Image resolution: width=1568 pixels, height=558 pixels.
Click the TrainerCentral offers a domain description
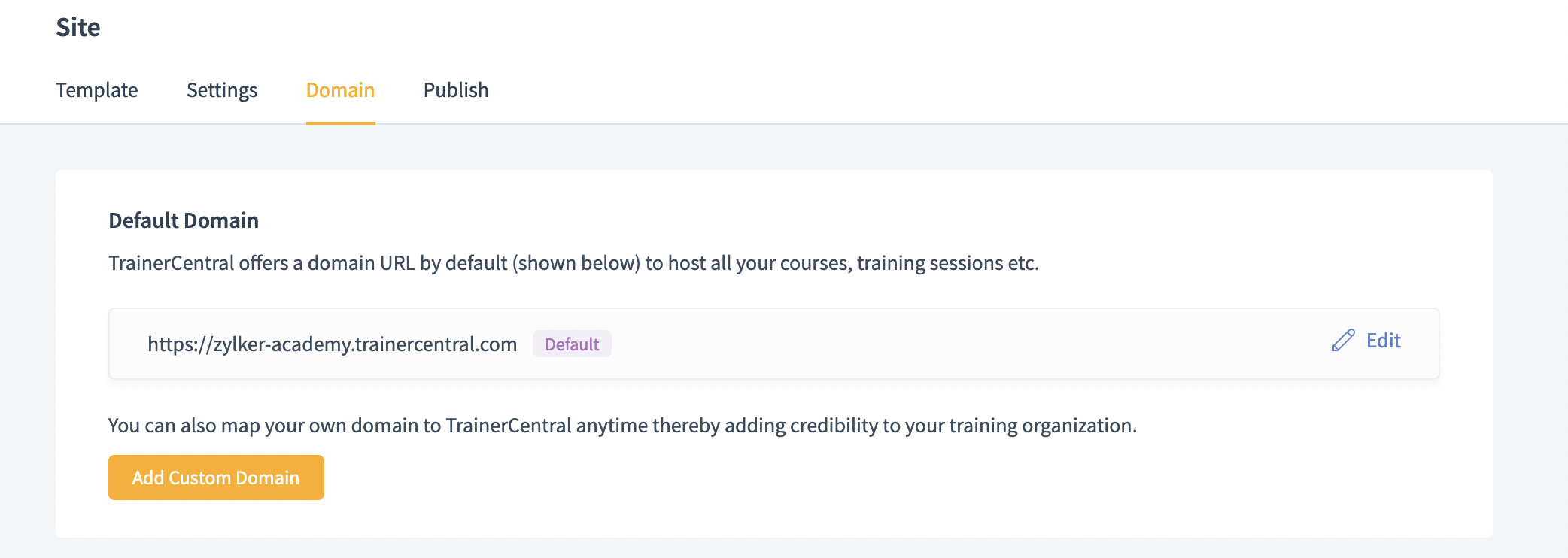click(573, 263)
